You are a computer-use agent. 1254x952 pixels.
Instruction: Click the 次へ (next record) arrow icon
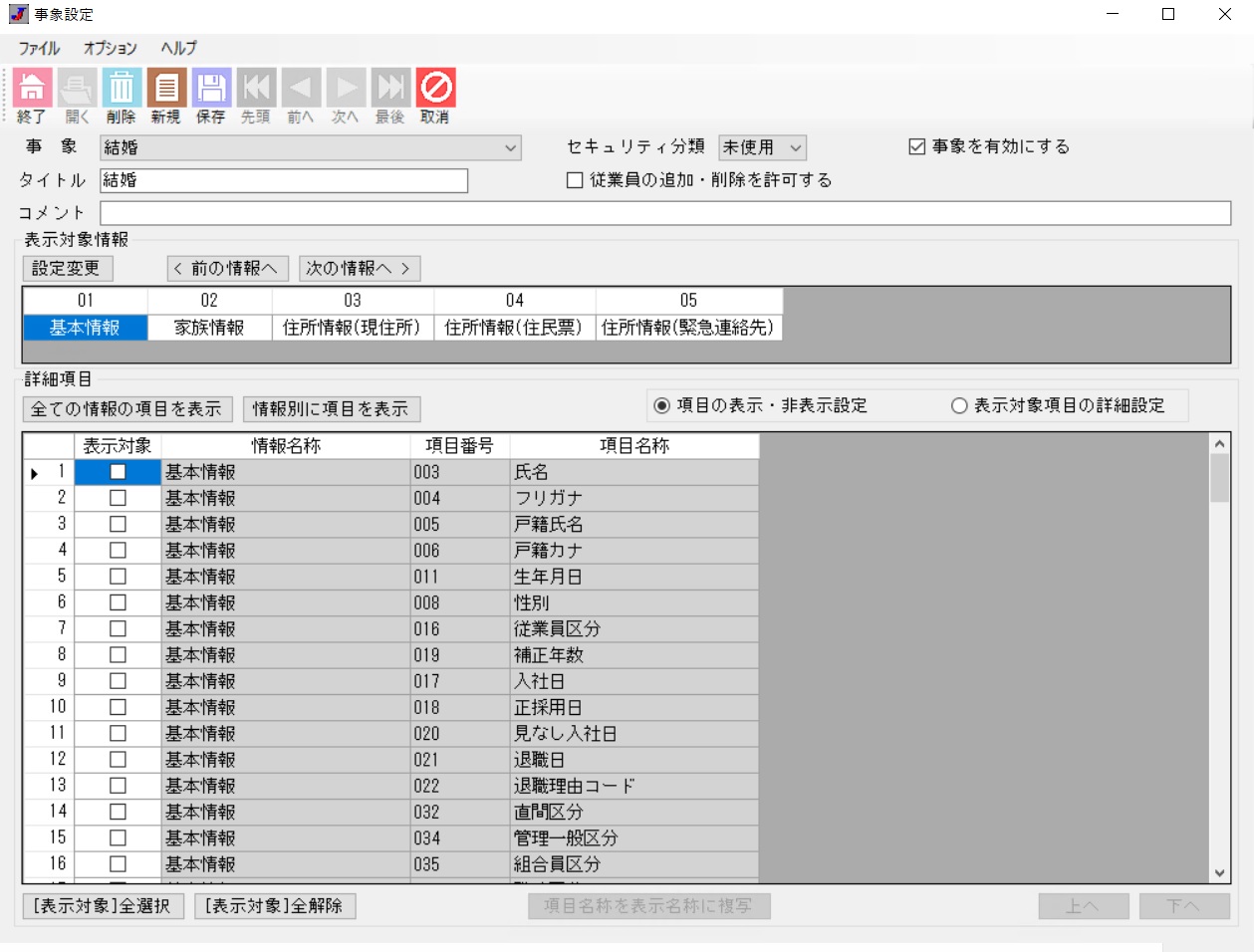click(x=346, y=89)
